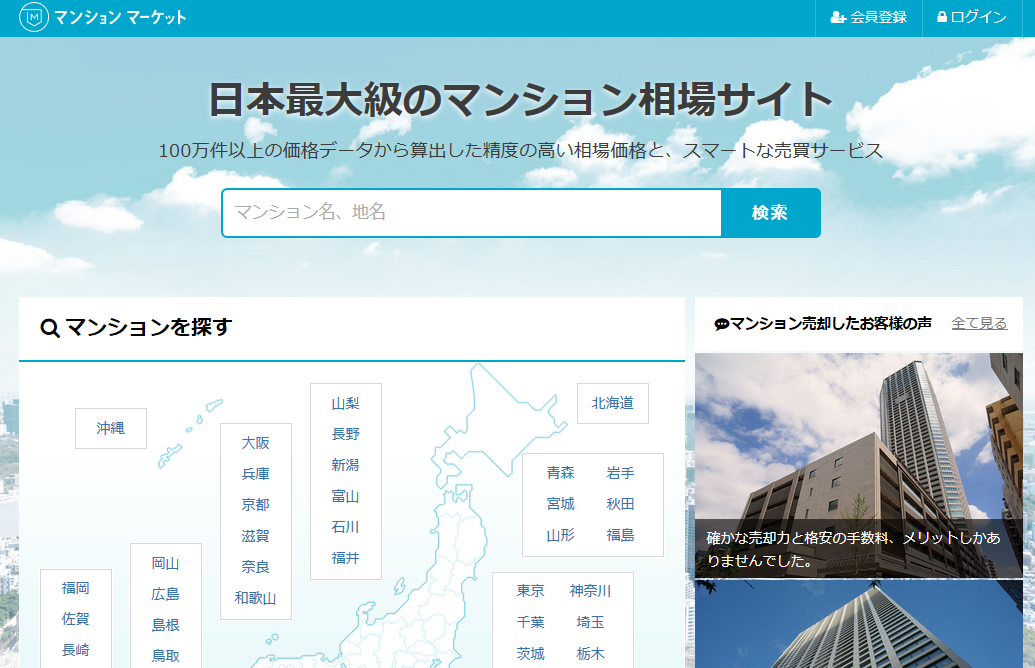Screen dimensions: 1035x668
Task: Choose 広島 prefecture
Action: pyautogui.click(x=165, y=594)
